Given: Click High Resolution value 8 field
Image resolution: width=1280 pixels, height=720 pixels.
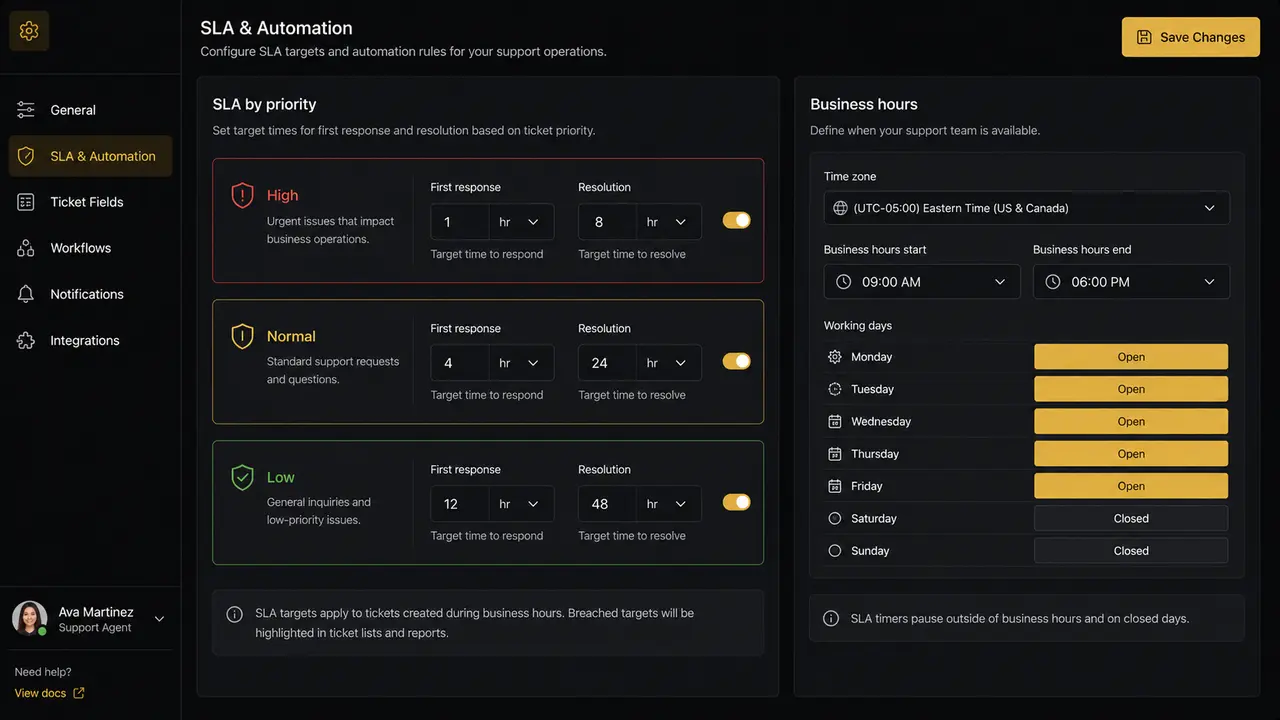Looking at the screenshot, I should coord(608,222).
